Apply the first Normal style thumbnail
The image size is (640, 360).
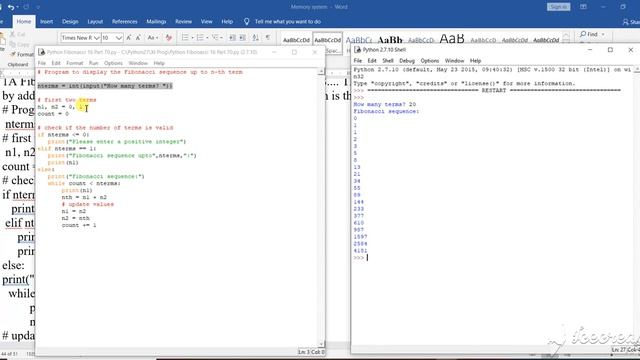[296, 40]
